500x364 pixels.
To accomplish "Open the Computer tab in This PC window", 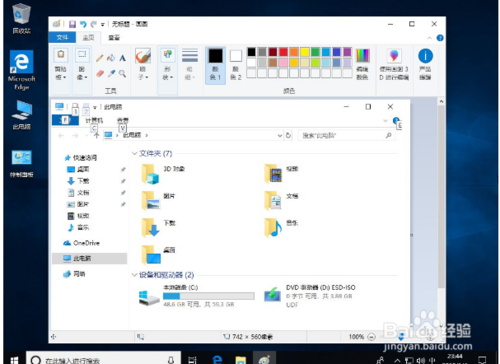I will click(x=94, y=120).
